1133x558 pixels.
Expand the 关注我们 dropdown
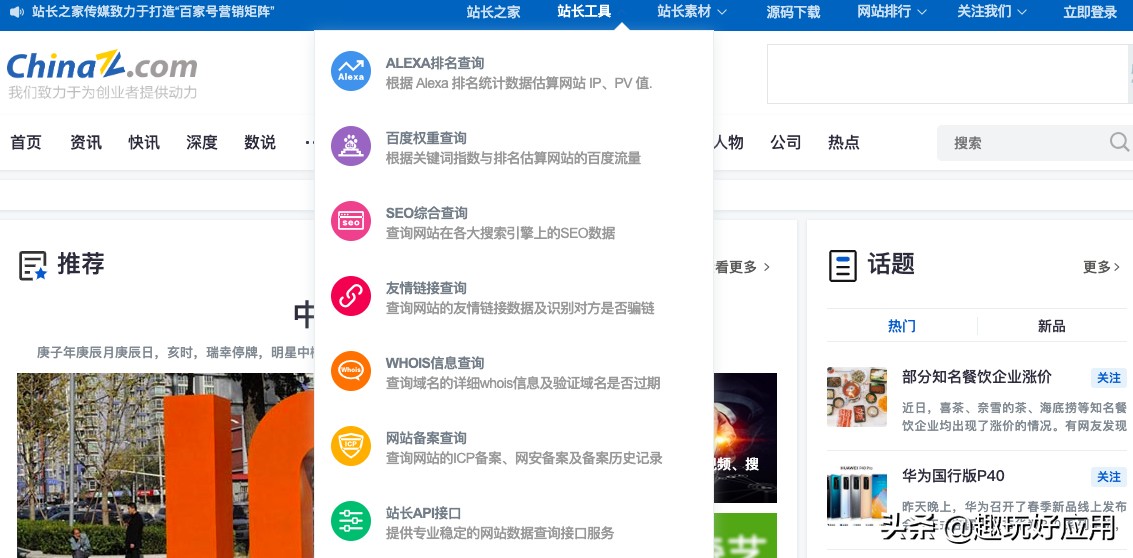click(x=991, y=12)
